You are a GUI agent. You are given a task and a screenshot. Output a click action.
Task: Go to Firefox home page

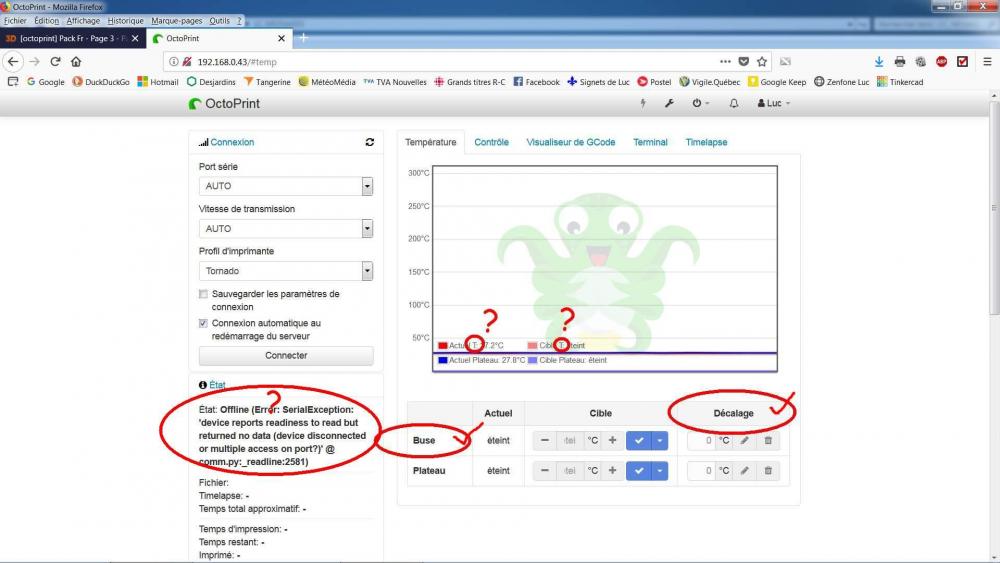tap(76, 62)
